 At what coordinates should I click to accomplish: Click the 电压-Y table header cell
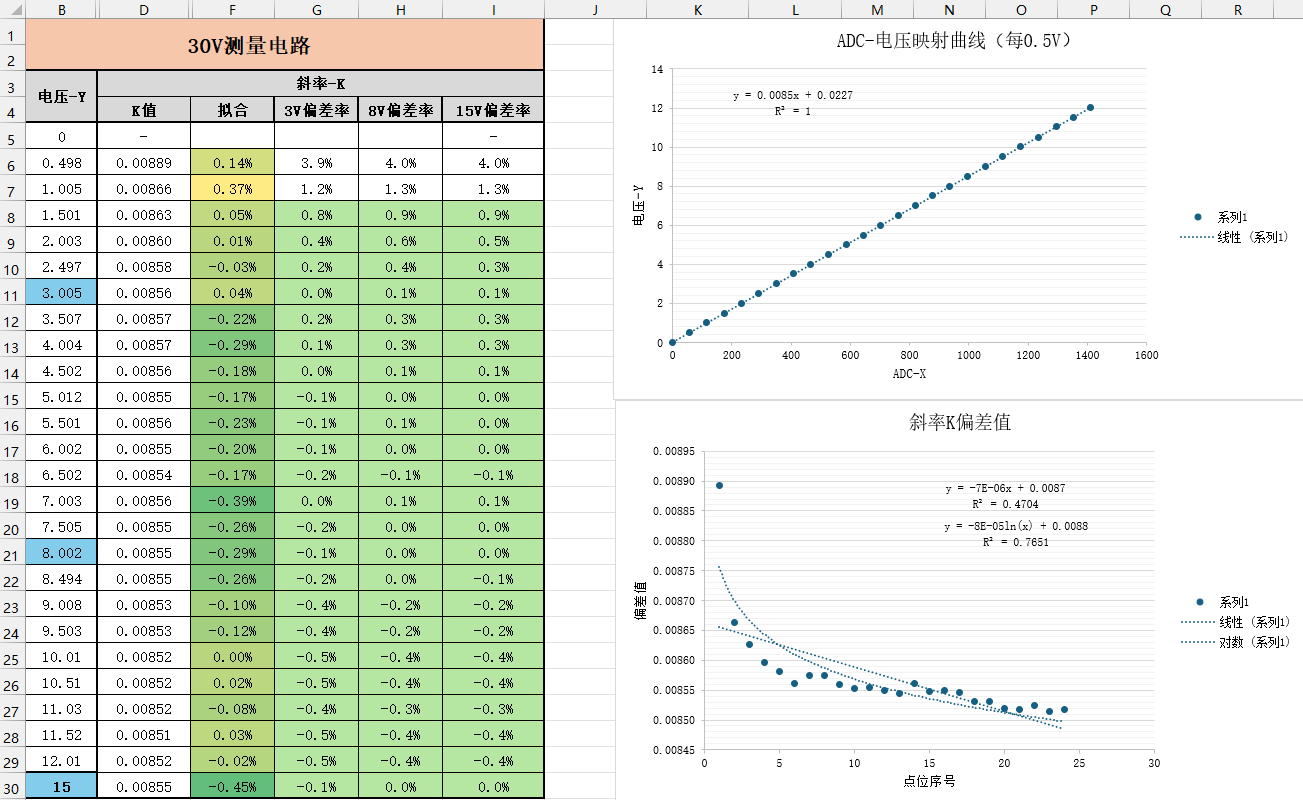pyautogui.click(x=61, y=96)
